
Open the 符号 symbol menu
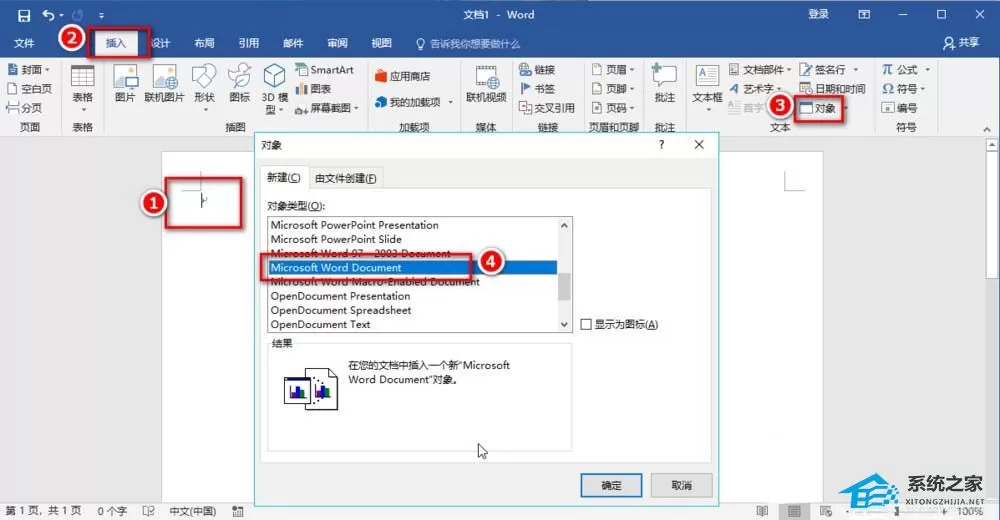click(x=903, y=89)
